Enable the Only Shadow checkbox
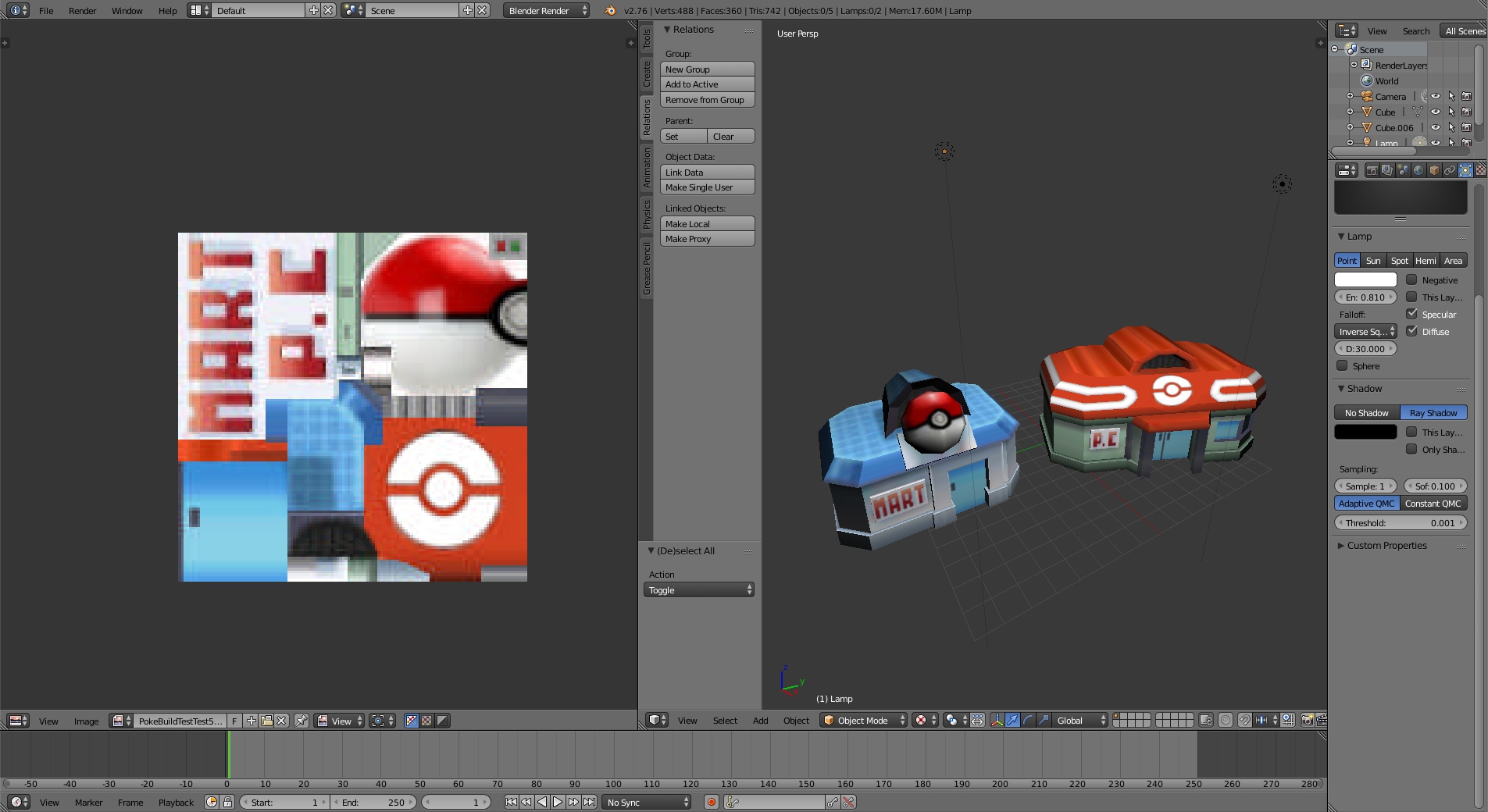Screen dimensions: 1488x812 [x=1411, y=449]
